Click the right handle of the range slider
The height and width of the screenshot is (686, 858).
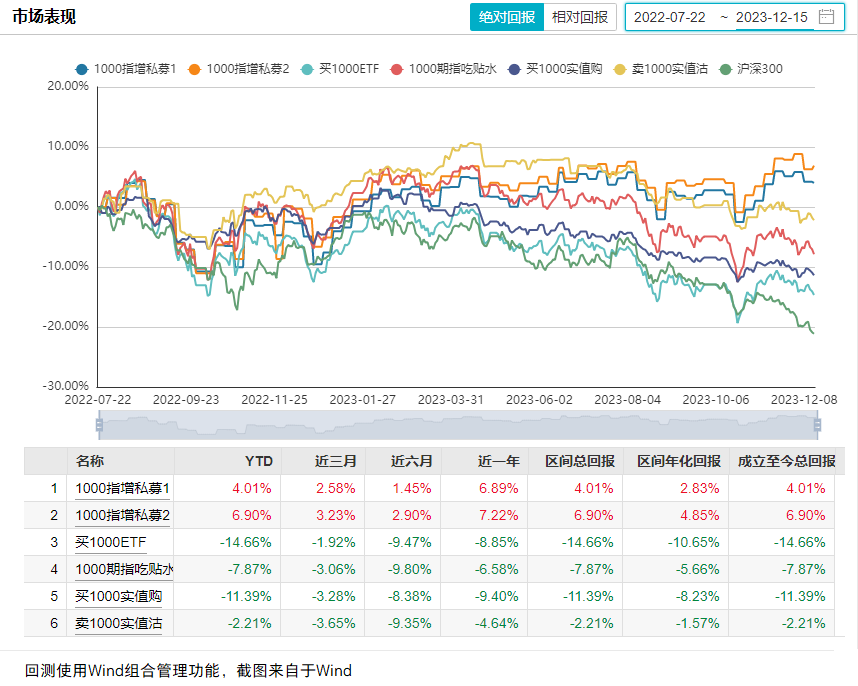click(x=817, y=425)
